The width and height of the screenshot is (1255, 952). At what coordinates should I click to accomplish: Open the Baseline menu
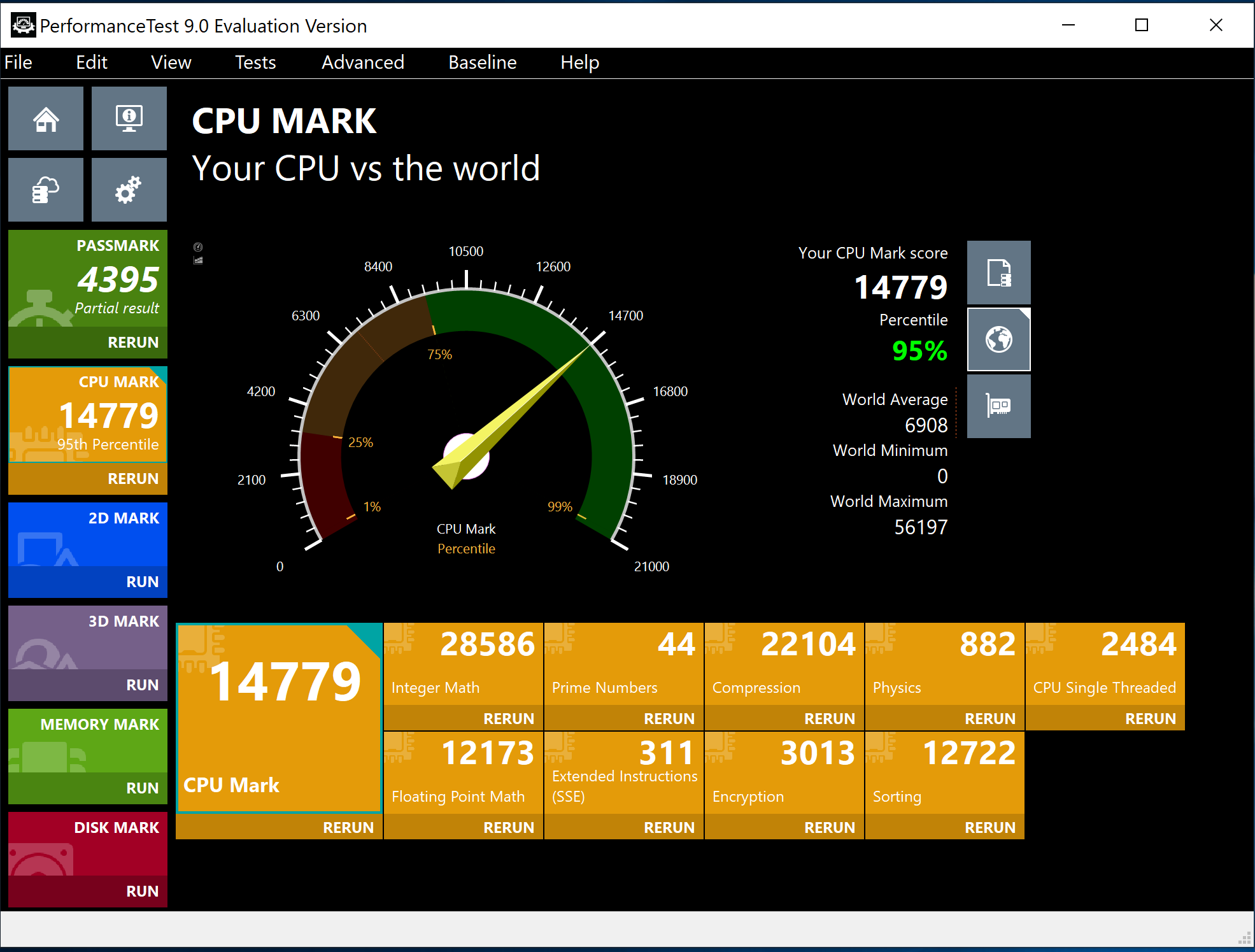click(482, 62)
